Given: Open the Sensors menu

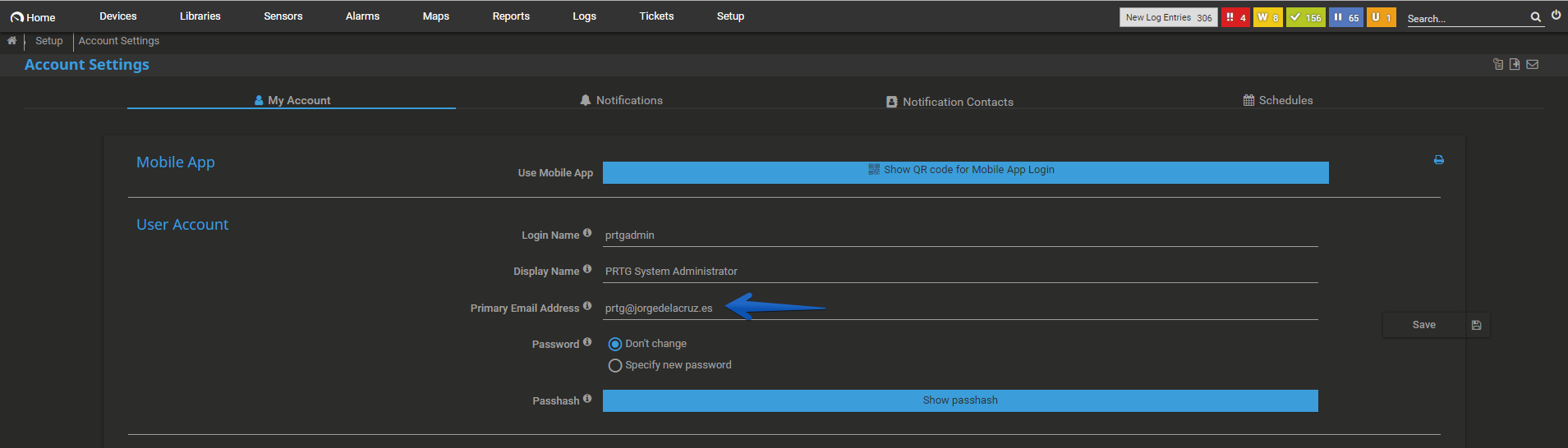Looking at the screenshot, I should (283, 16).
